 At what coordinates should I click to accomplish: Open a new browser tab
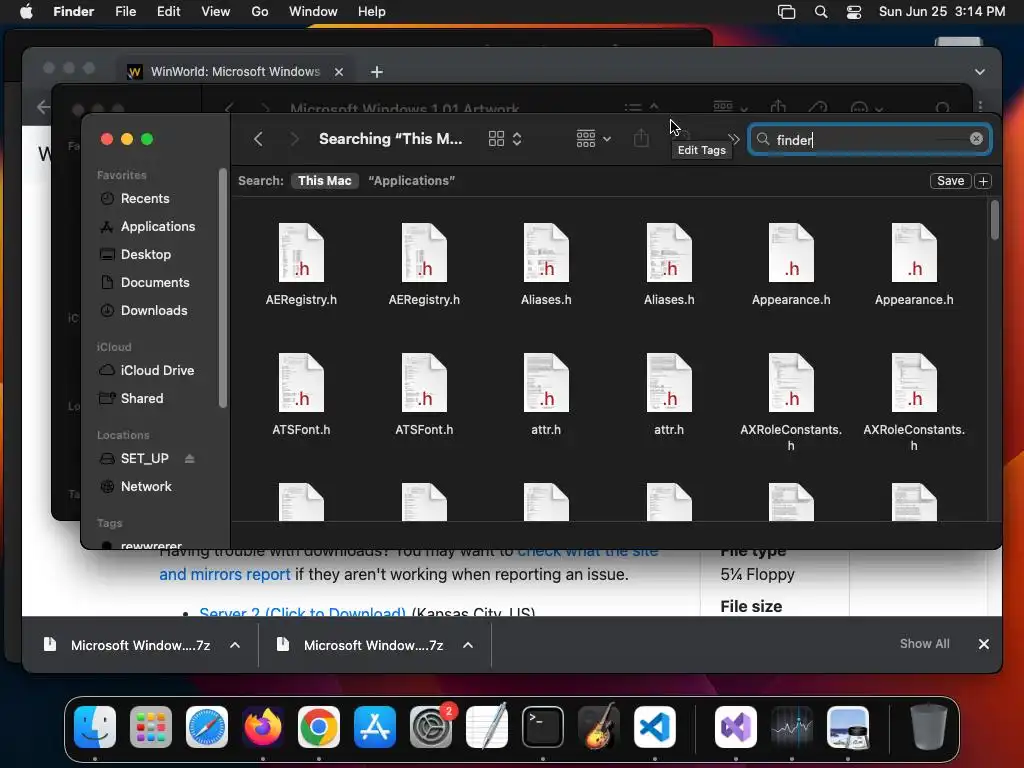pyautogui.click(x=377, y=72)
